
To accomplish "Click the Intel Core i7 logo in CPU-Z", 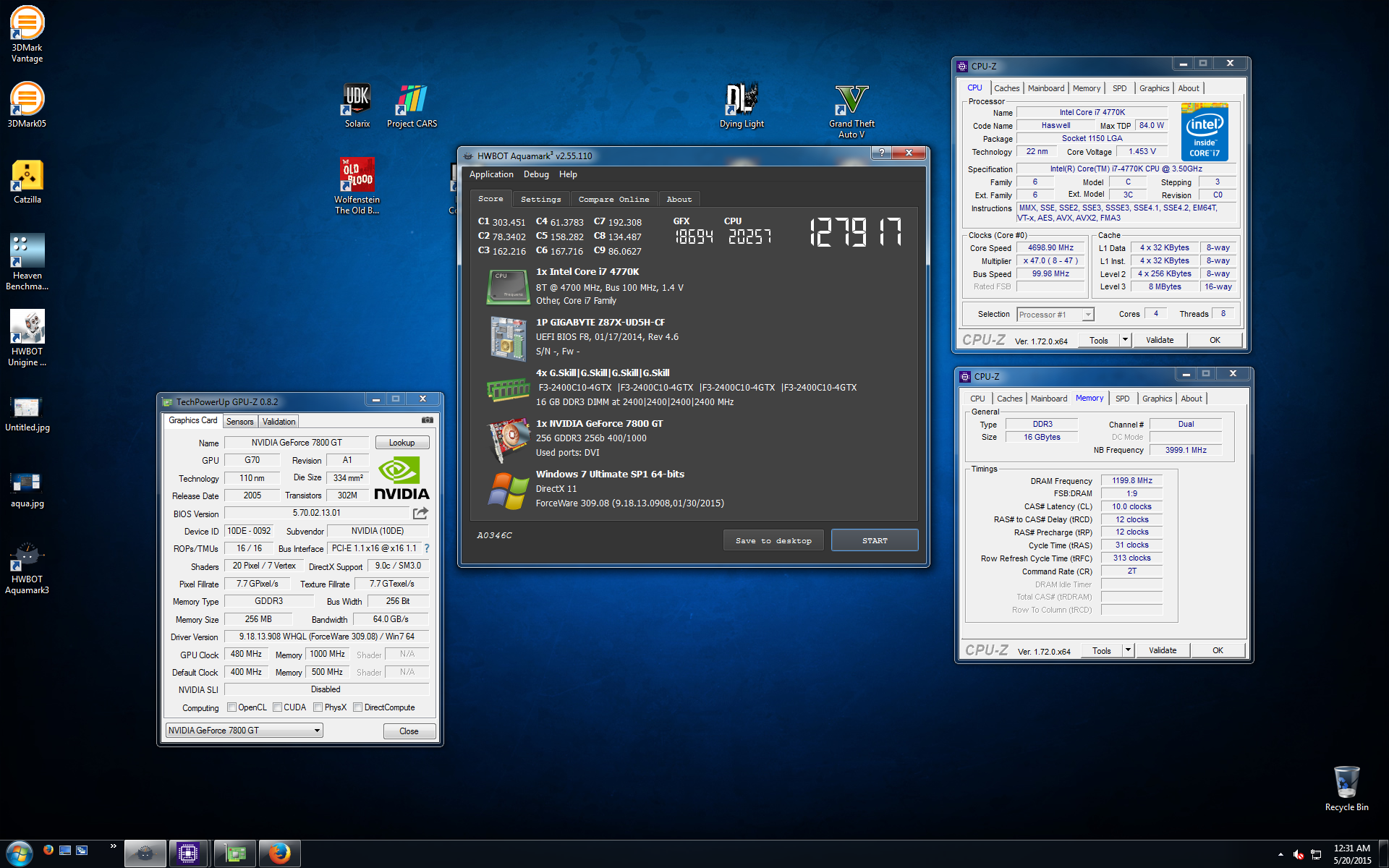I will (1205, 132).
